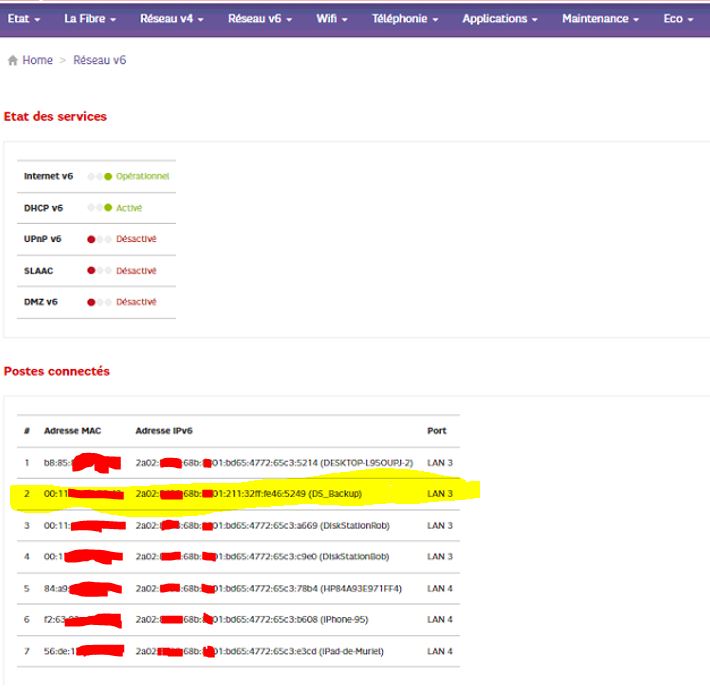The height and width of the screenshot is (694, 710).
Task: Click the Adresse IPv6 column header
Action: pyautogui.click(x=164, y=431)
